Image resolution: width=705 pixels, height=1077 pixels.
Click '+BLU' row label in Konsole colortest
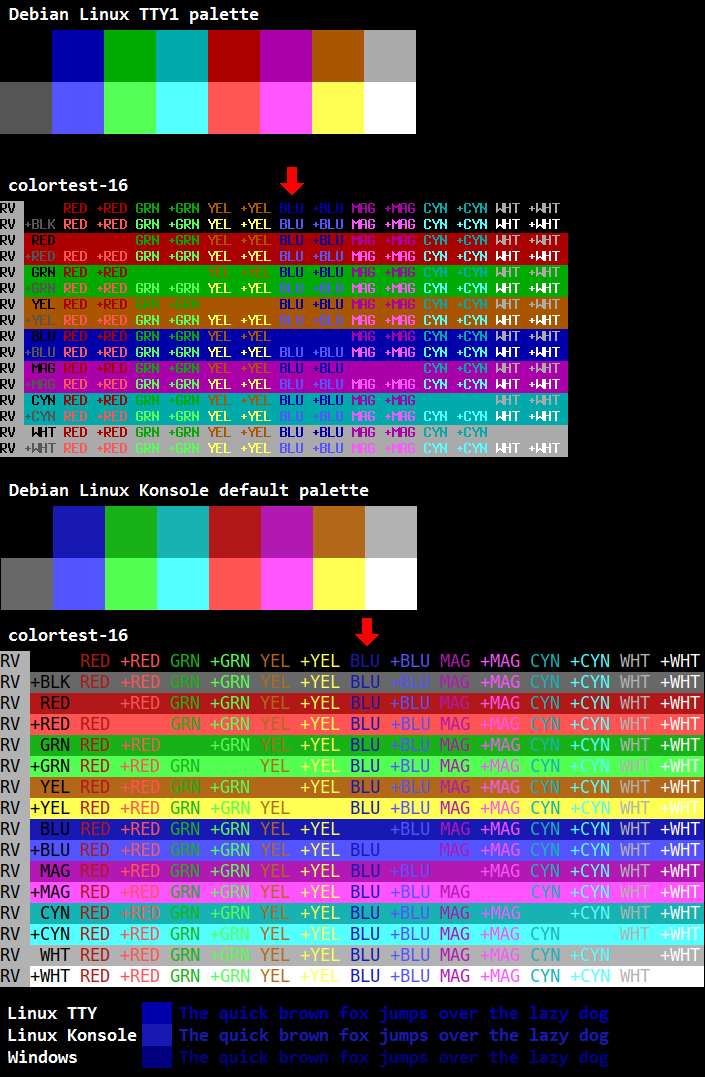50,850
